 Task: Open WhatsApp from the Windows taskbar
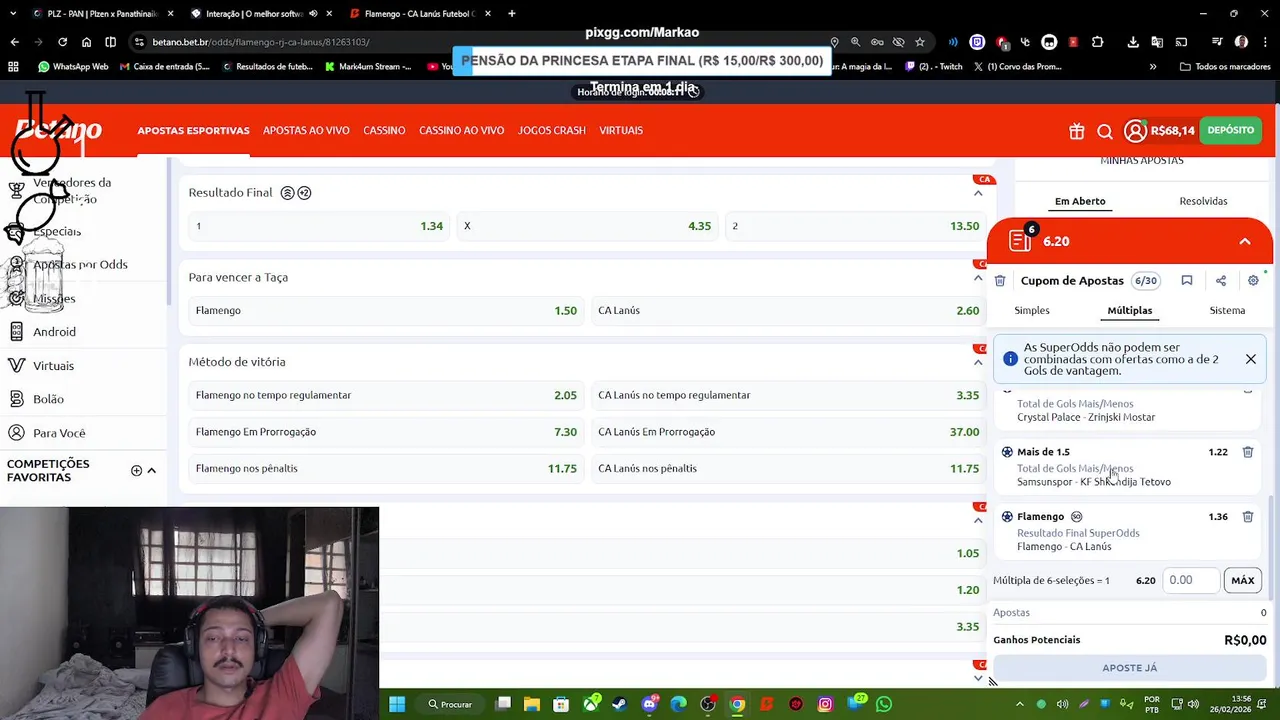(x=884, y=704)
